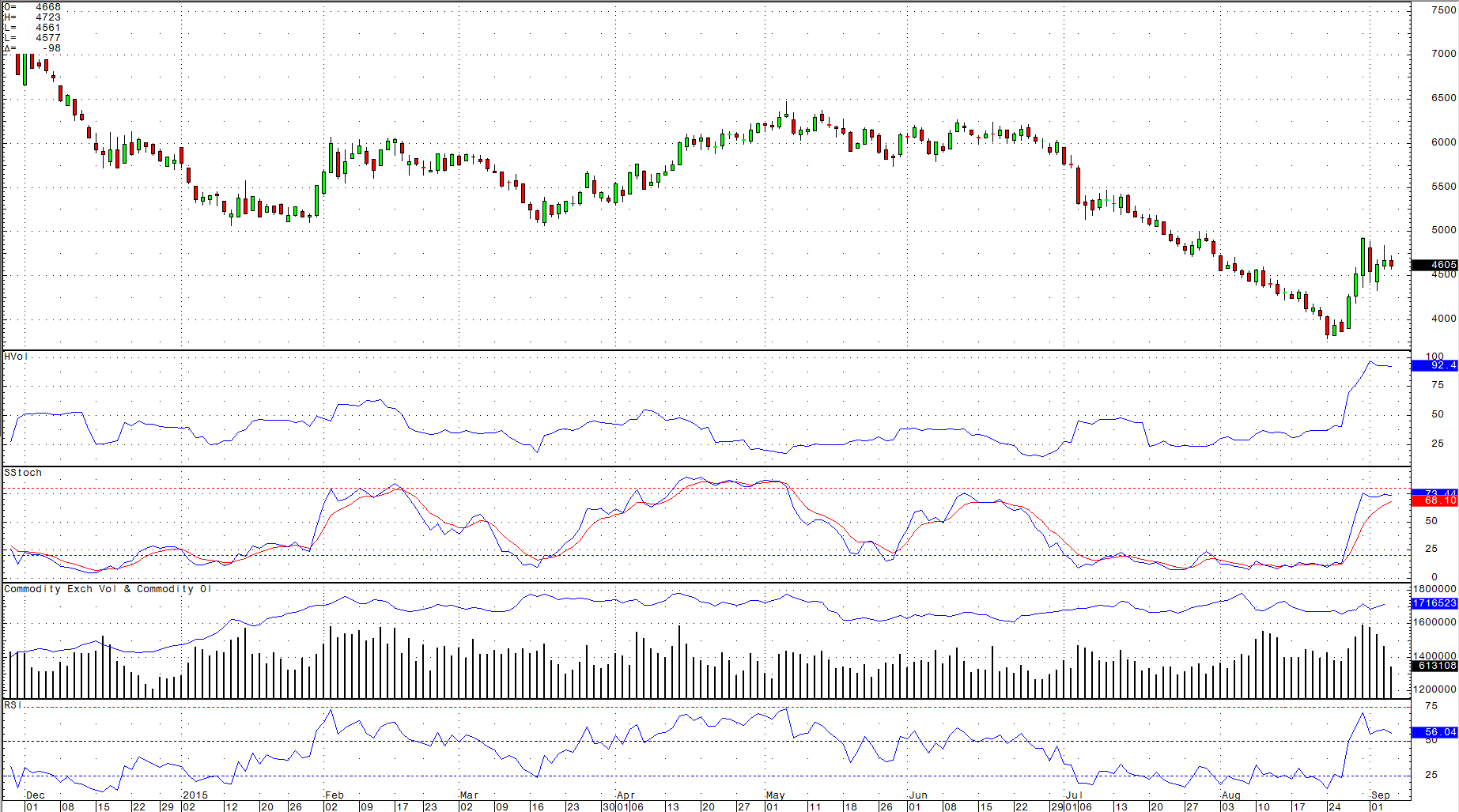Click the Sep month label on time axis

pos(1381,795)
